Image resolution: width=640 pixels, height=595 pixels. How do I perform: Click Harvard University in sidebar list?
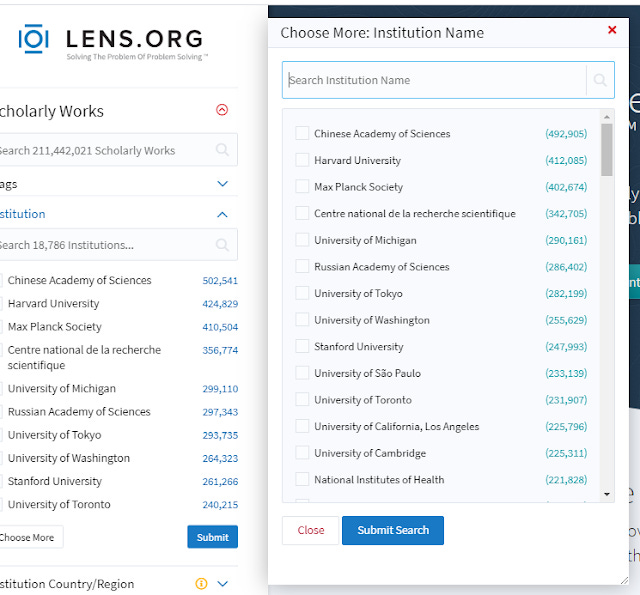pyautogui.click(x=53, y=304)
